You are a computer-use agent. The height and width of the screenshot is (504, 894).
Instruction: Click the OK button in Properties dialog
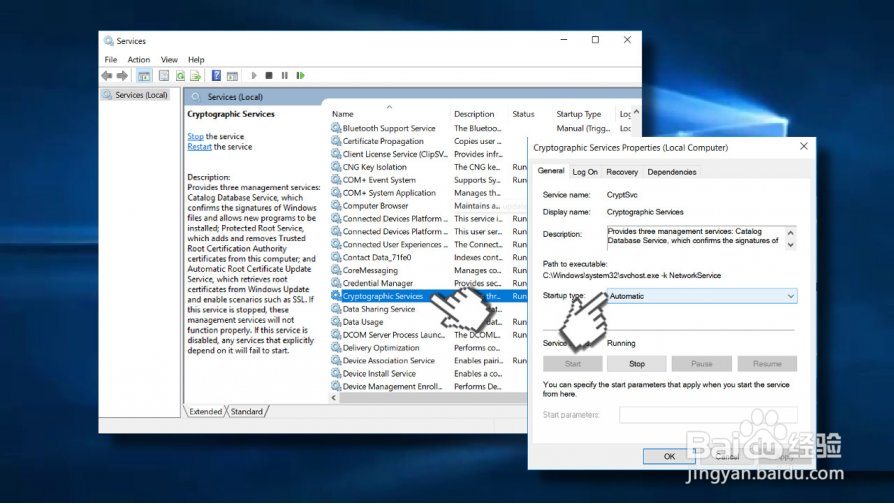669,456
